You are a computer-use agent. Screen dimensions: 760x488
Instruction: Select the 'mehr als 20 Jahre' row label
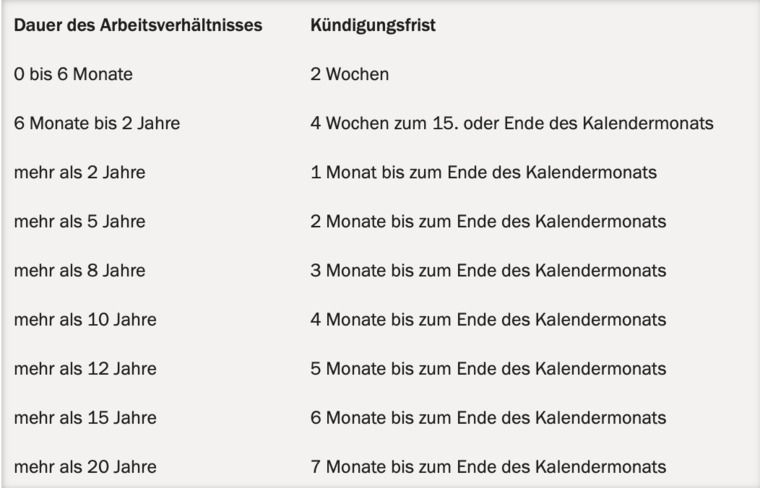coord(85,467)
